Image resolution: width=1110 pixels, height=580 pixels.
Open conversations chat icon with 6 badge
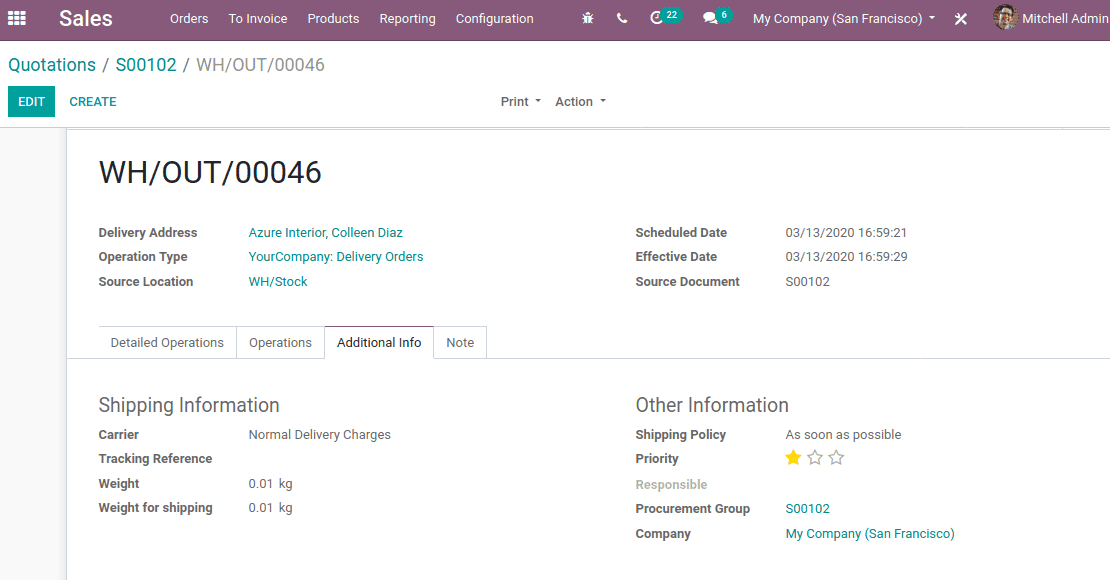(716, 17)
